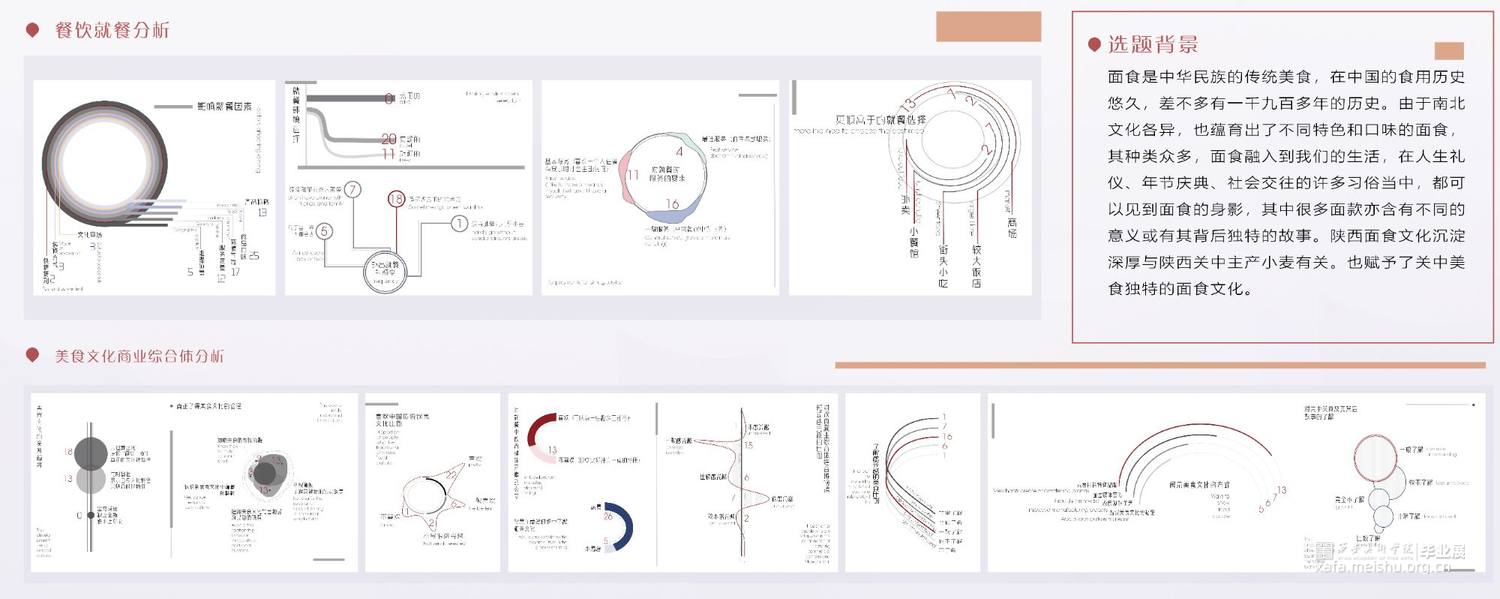Click the red pin icon beside 餐饮就餐分析
The image size is (1500, 599).
coord(33,31)
